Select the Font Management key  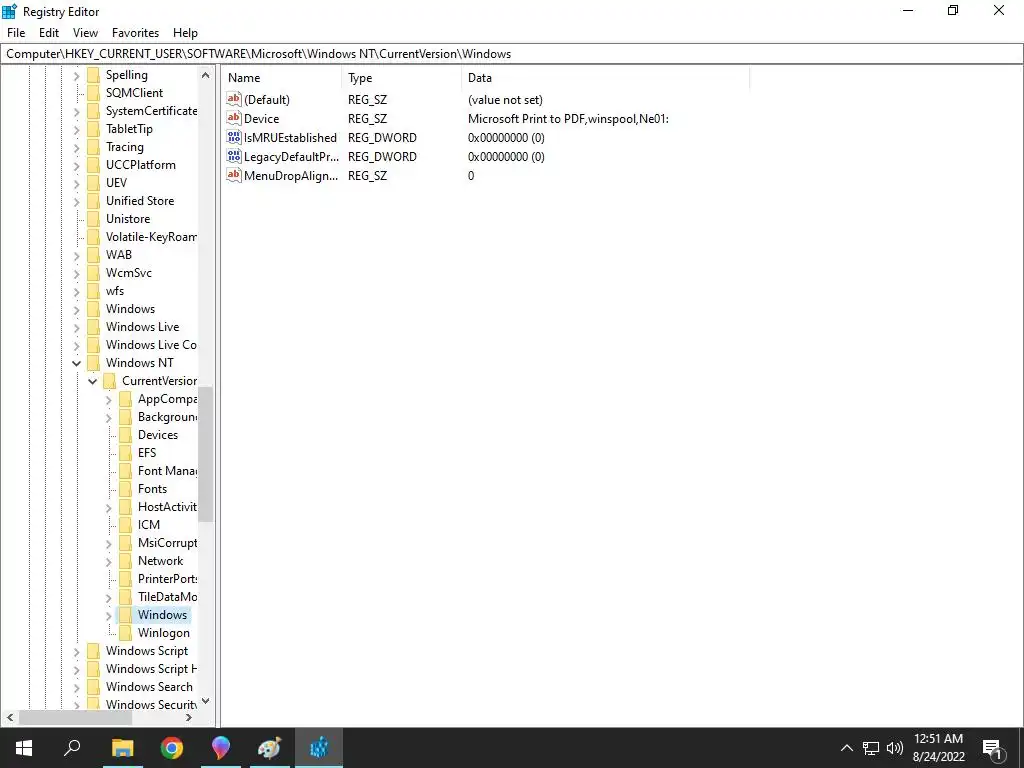pyautogui.click(x=167, y=471)
